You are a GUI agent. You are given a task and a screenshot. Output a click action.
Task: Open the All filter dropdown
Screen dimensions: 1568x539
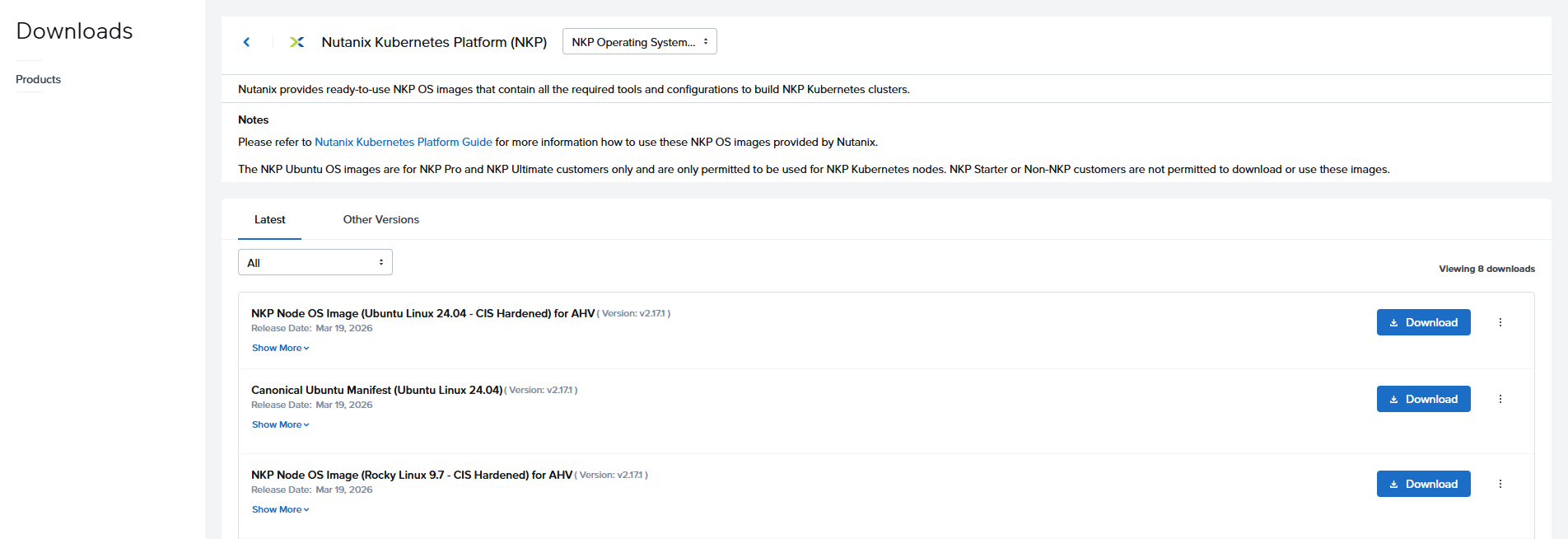tap(315, 262)
